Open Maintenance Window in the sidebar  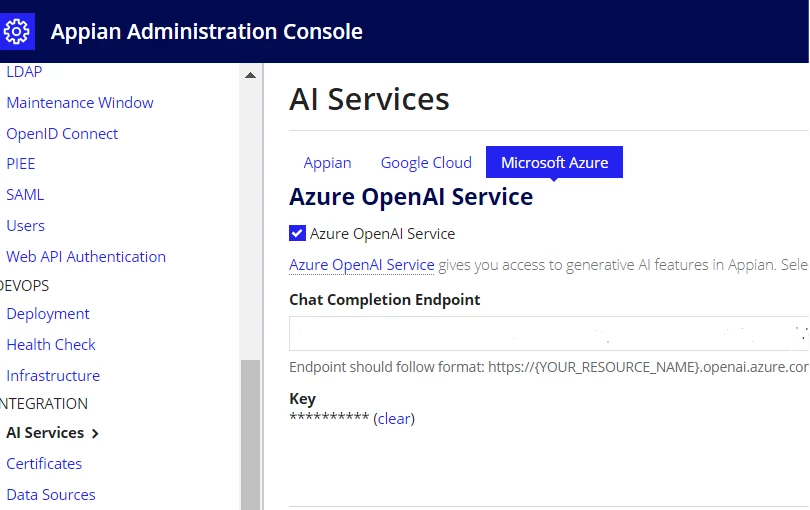80,102
